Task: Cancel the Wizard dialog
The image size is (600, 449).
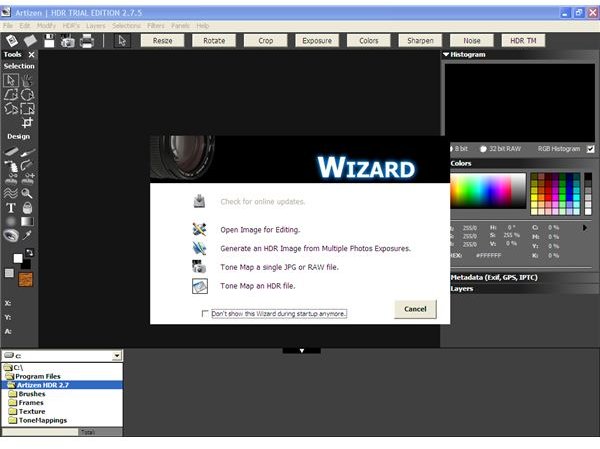Action: point(415,309)
